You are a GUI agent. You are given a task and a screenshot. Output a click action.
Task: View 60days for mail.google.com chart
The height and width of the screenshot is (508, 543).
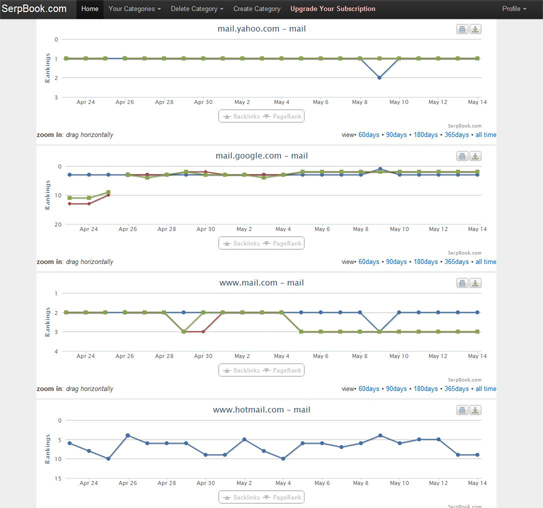tap(368, 262)
